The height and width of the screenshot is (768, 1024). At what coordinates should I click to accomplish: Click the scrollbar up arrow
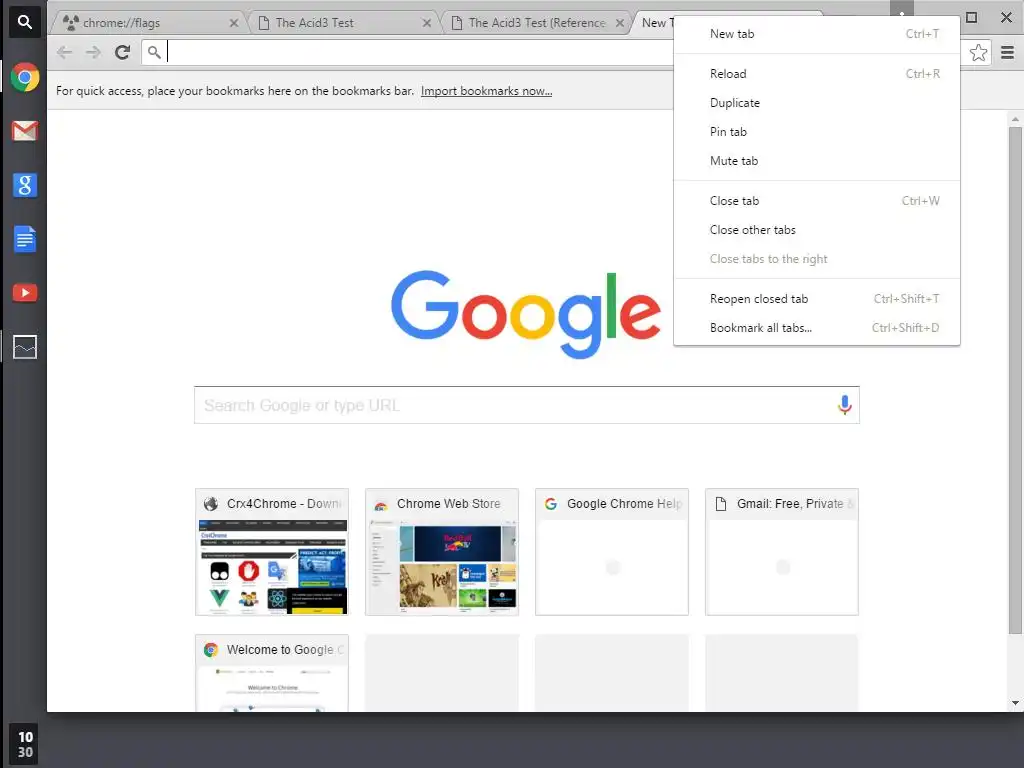point(1015,119)
